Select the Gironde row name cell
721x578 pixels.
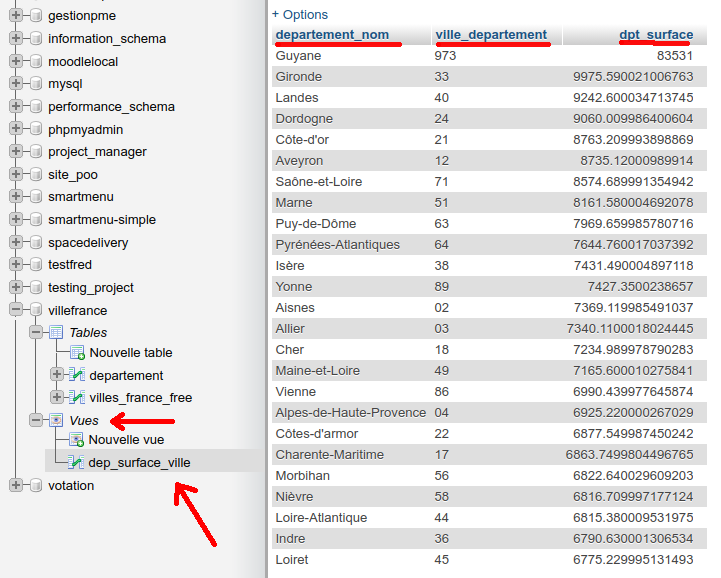pos(298,77)
